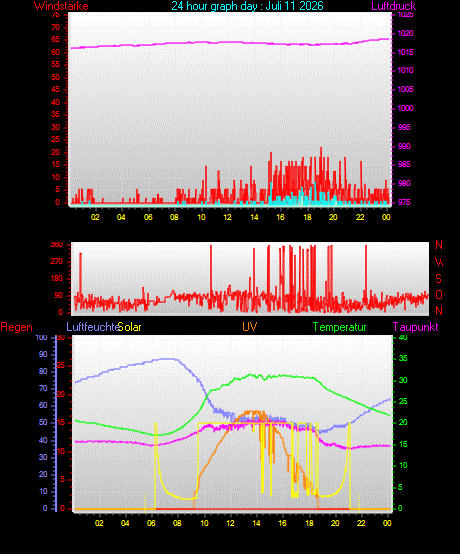The image size is (460, 554).
Task: Click hour 18 on wind chart axis
Action: [307, 217]
